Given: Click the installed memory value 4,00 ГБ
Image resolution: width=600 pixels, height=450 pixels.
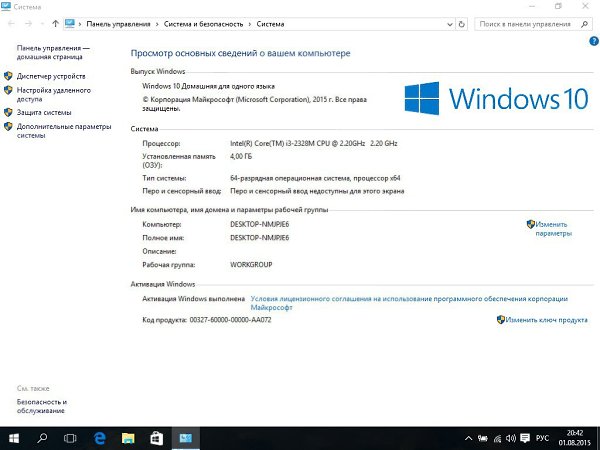Looking at the screenshot, I should point(241,157).
